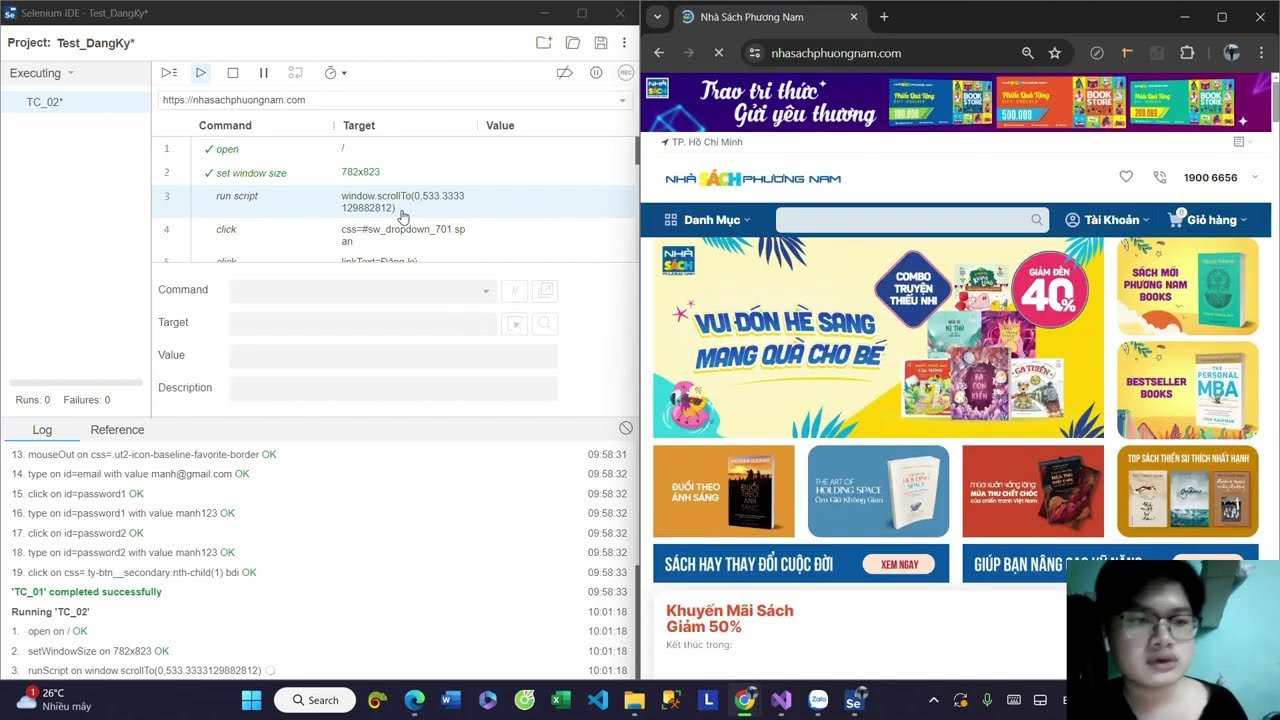The image size is (1280, 720).
Task: Click the zoom magnifier icon in address bar
Action: point(1028,53)
